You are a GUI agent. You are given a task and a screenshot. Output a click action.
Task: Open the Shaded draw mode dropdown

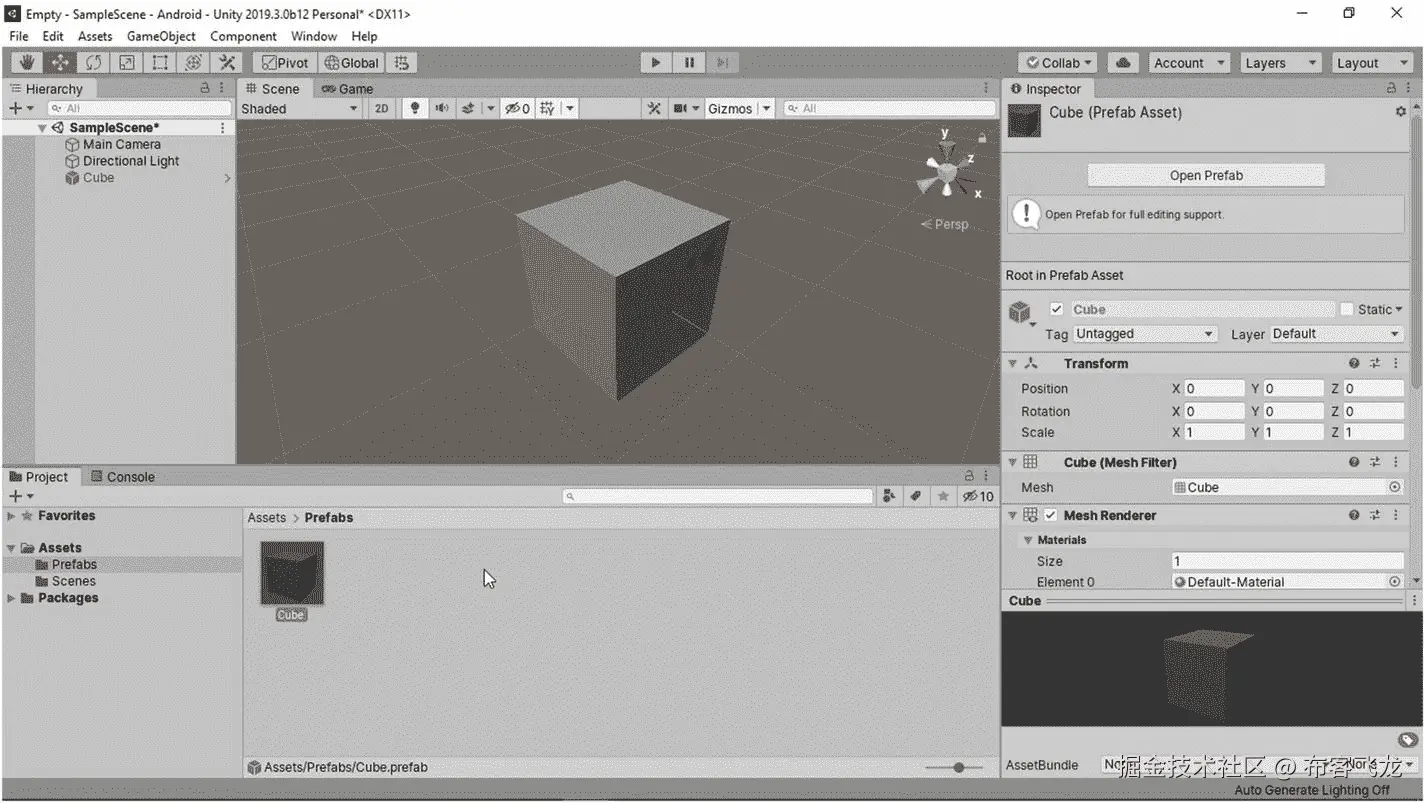point(297,108)
